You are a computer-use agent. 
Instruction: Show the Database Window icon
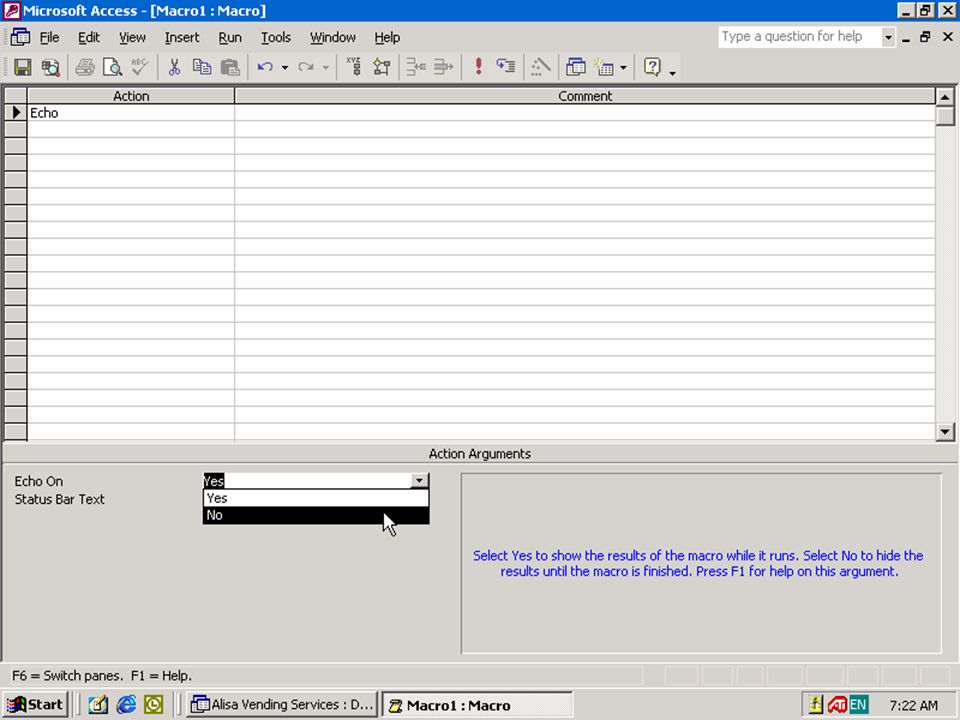pos(576,67)
